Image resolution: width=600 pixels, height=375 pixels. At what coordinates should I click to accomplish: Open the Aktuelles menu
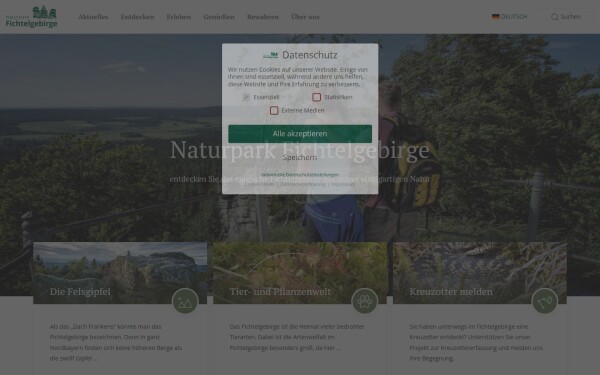point(93,17)
